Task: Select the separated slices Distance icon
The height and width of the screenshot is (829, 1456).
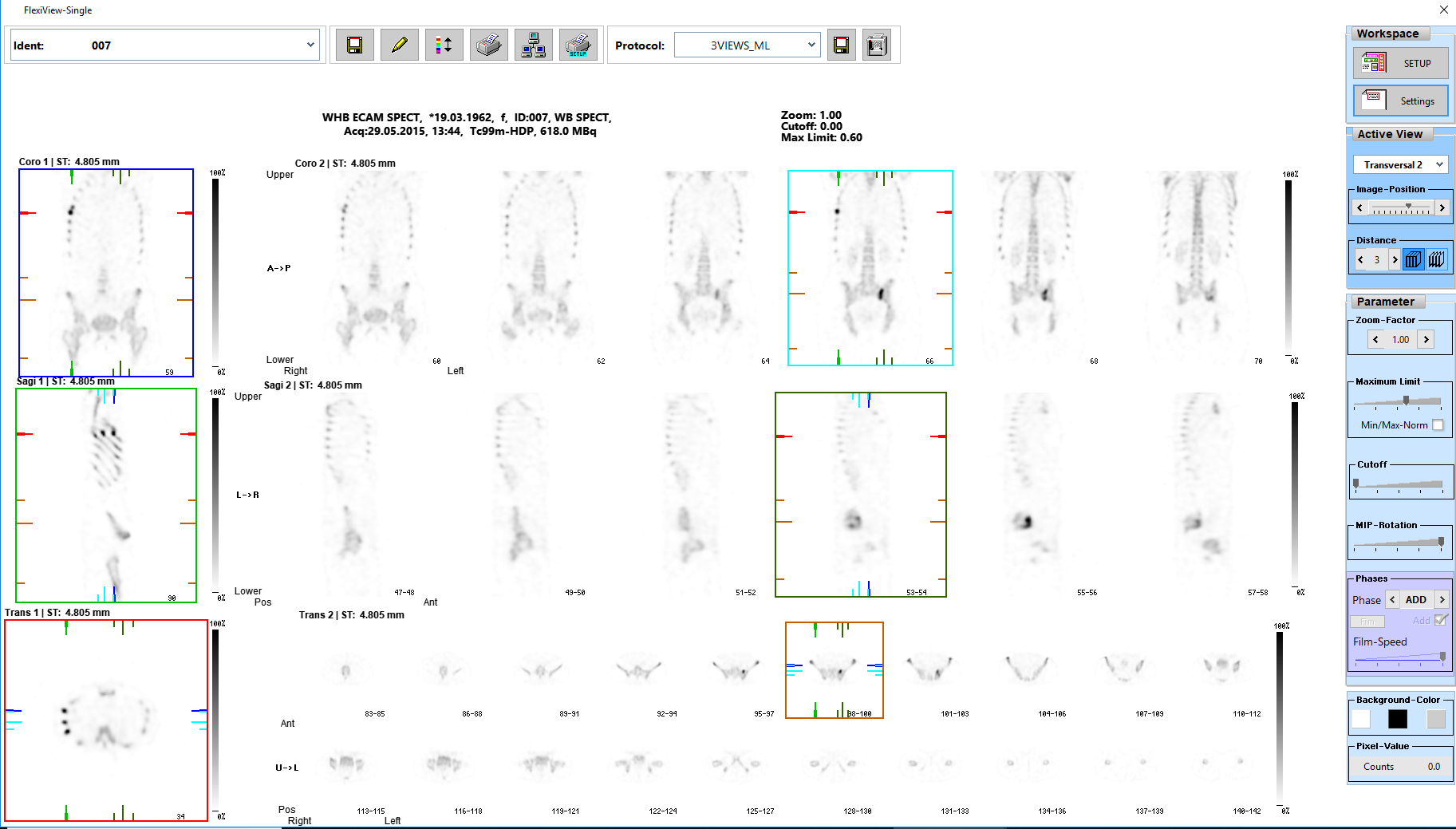Action: [1437, 260]
